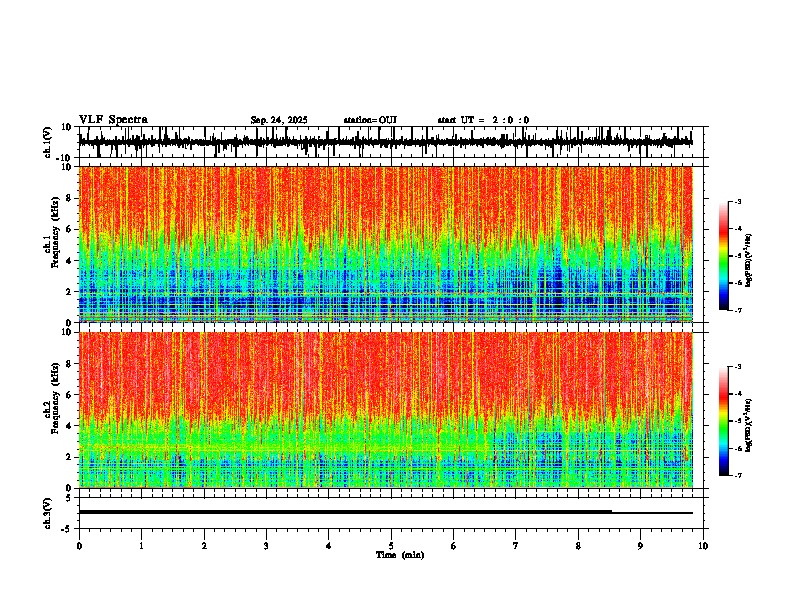
Task: Click the "ch.1(V)" waveform axis label
Action: (48, 142)
